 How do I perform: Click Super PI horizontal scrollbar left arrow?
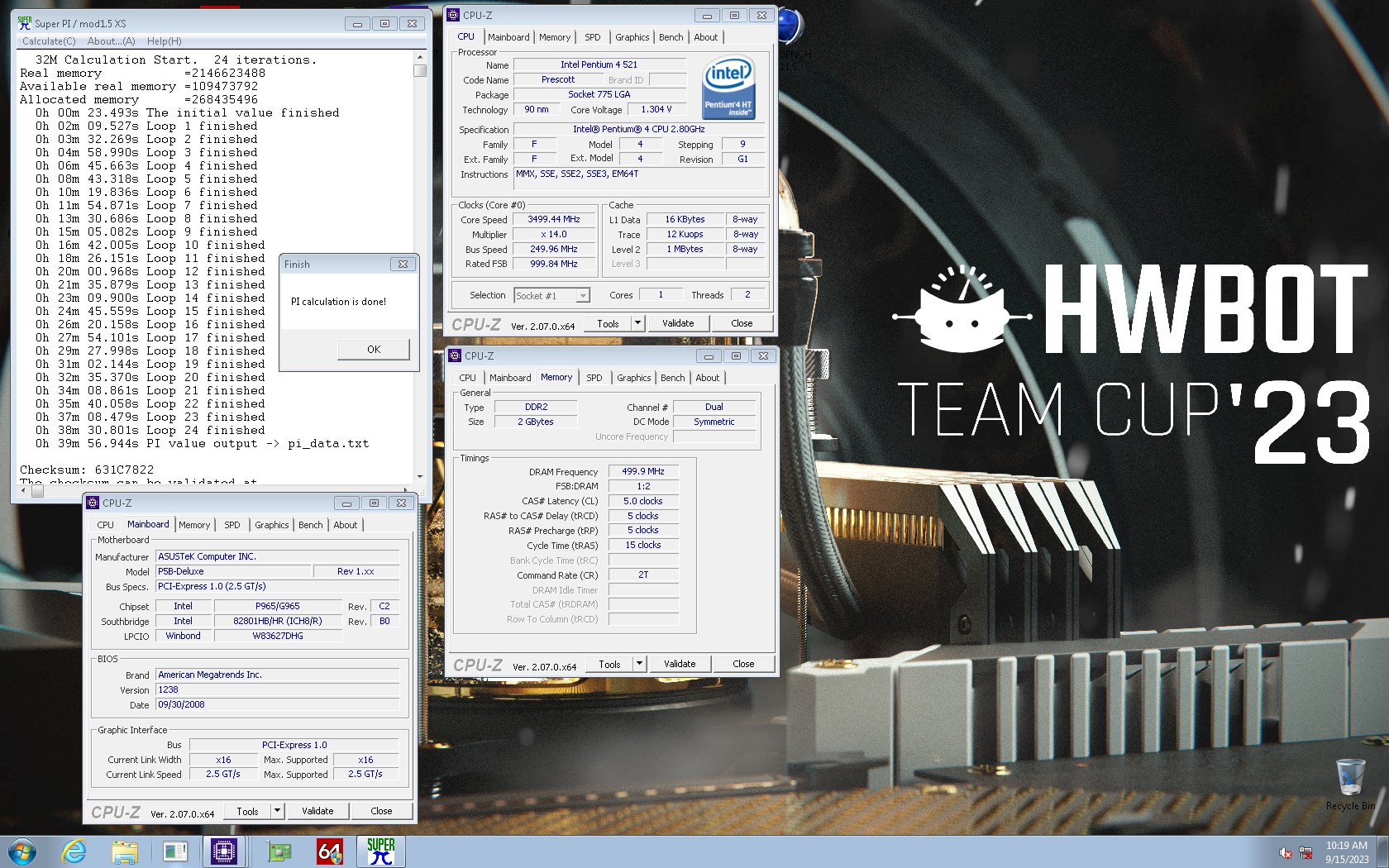click(x=24, y=491)
